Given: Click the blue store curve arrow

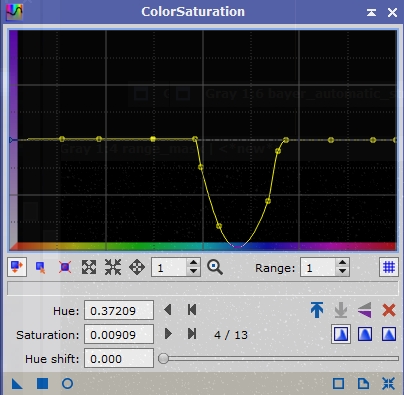Looking at the screenshot, I should click(x=317, y=310).
